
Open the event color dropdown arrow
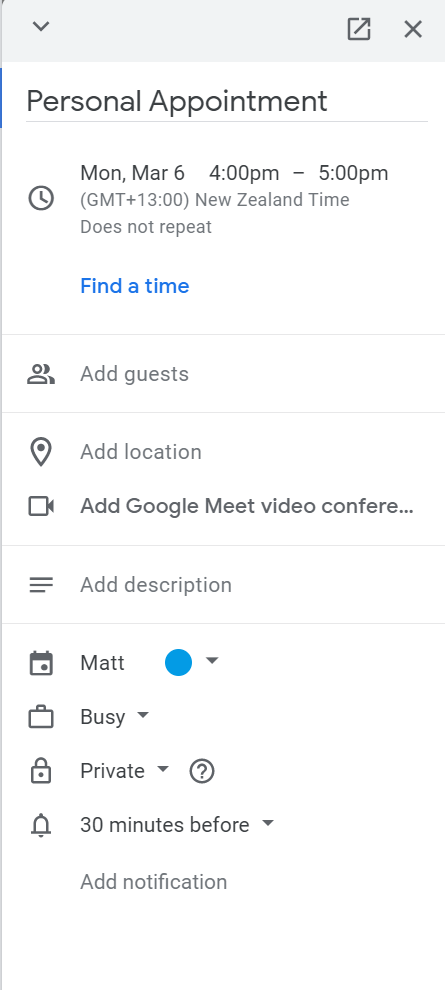(x=212, y=660)
